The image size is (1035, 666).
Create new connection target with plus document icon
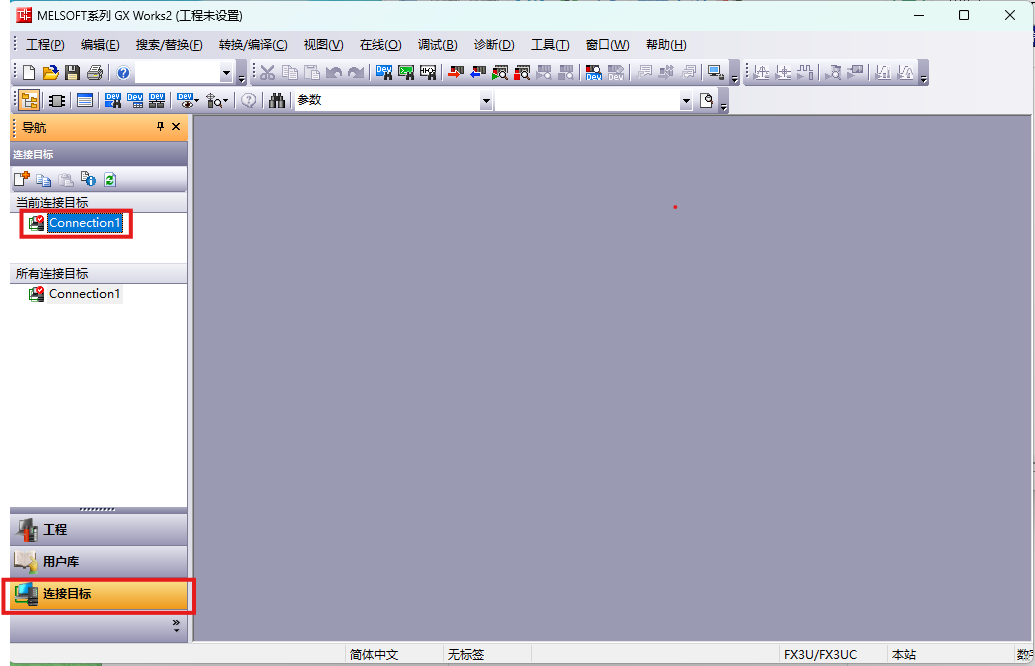(x=22, y=179)
